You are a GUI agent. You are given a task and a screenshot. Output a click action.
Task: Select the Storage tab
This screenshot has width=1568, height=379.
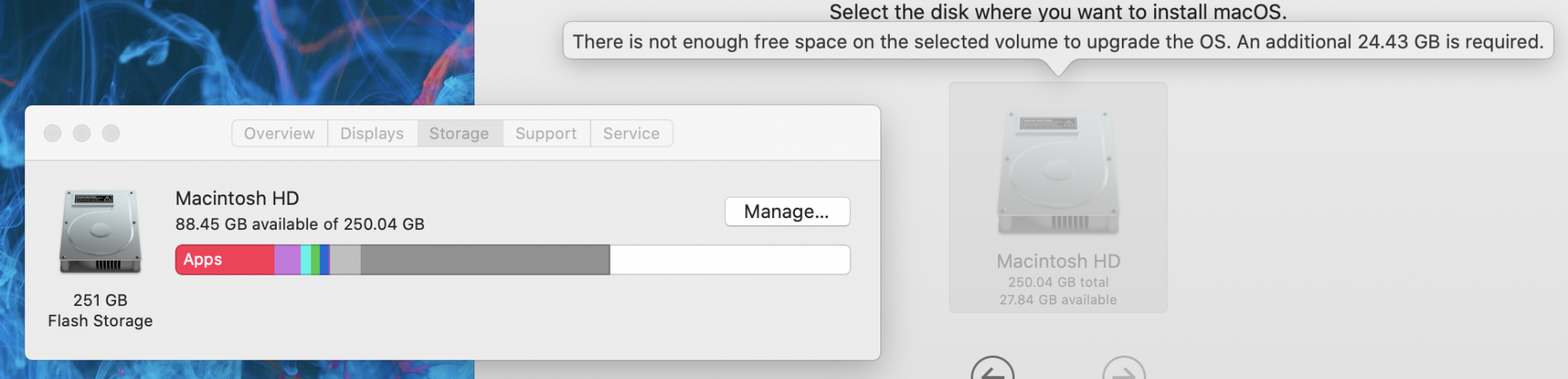(459, 133)
